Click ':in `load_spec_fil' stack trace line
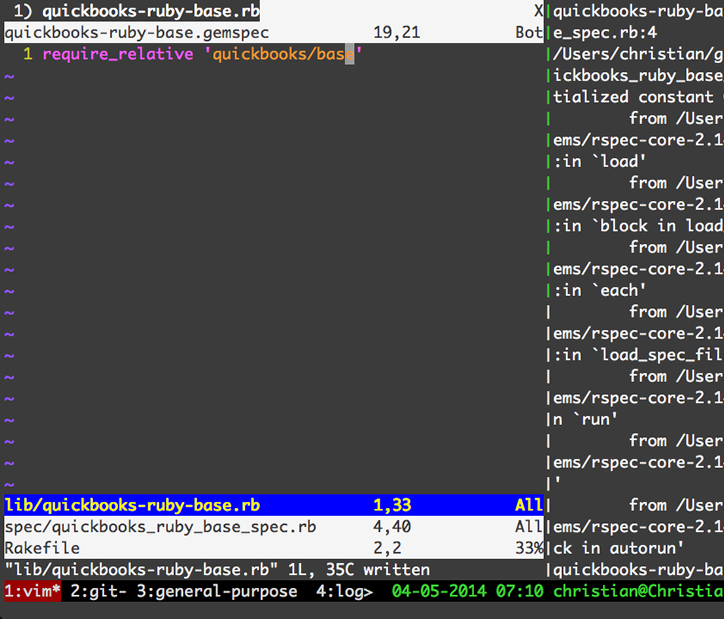The height and width of the screenshot is (619, 724). (x=638, y=355)
